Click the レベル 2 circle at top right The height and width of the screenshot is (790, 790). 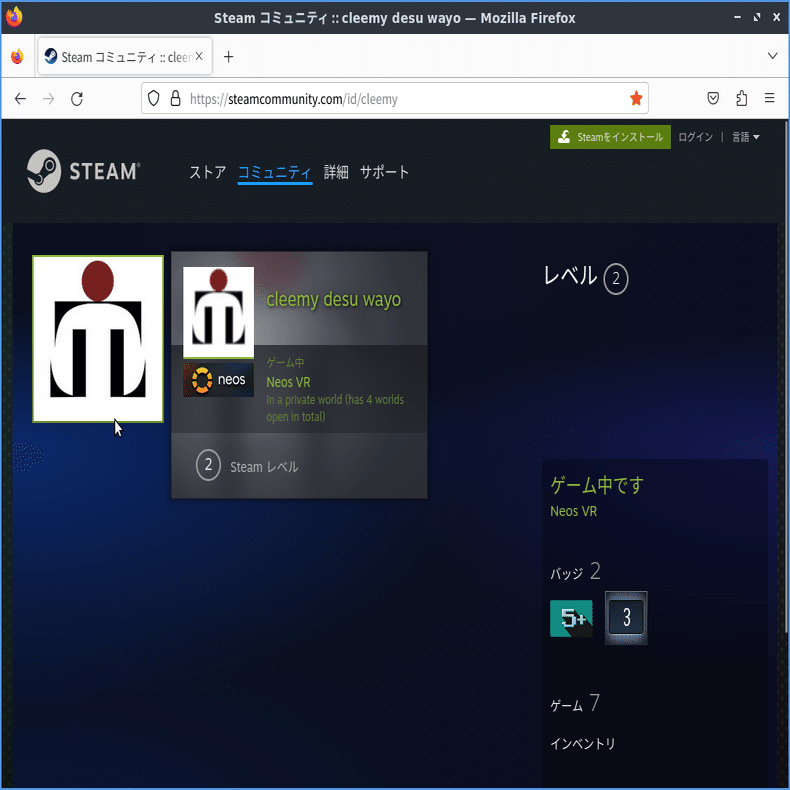coord(616,279)
